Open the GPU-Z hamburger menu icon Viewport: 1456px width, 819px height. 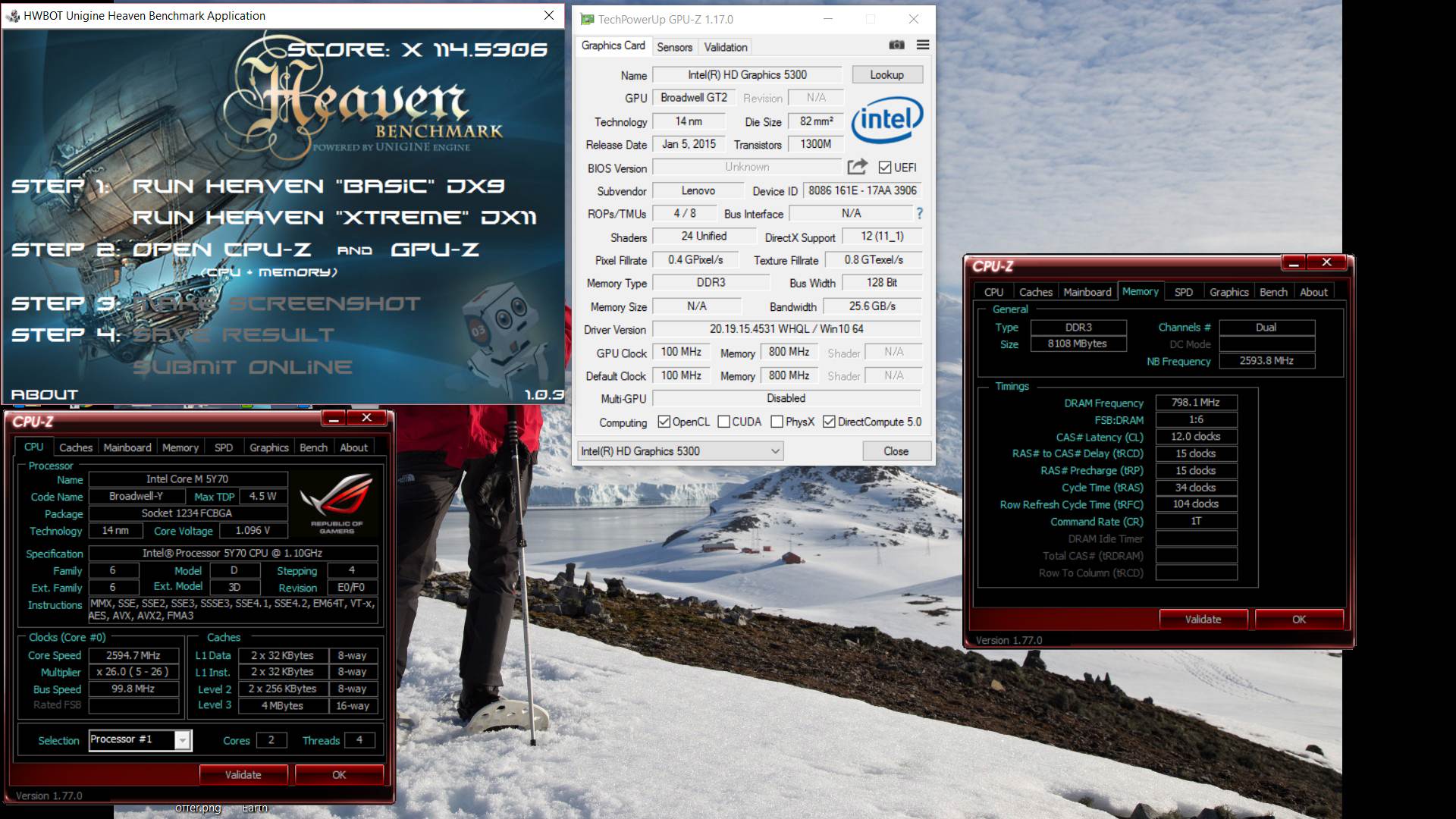point(923,45)
